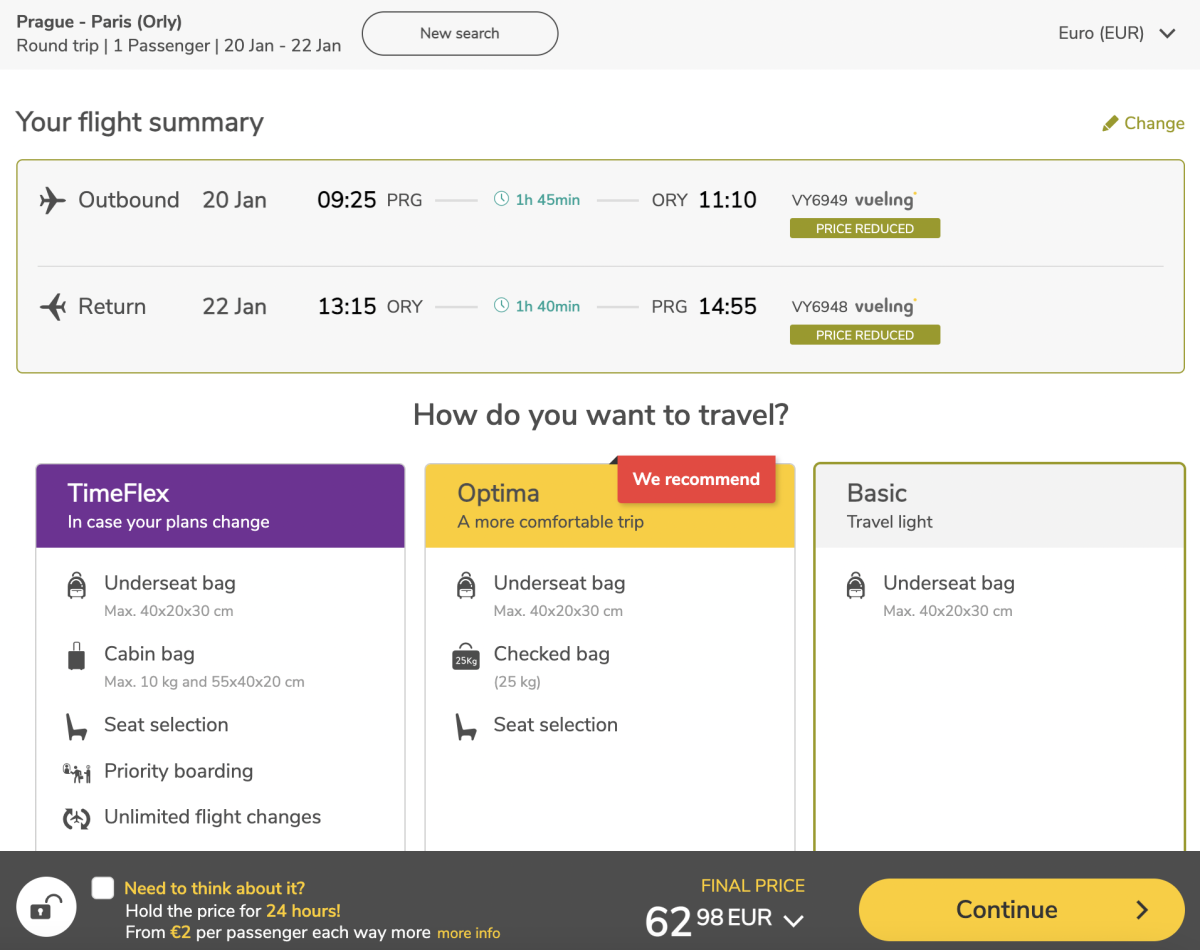Screen dimensions: 1200x950
Task: Open the Euro (EUR) currency dropdown
Action: [1116, 33]
